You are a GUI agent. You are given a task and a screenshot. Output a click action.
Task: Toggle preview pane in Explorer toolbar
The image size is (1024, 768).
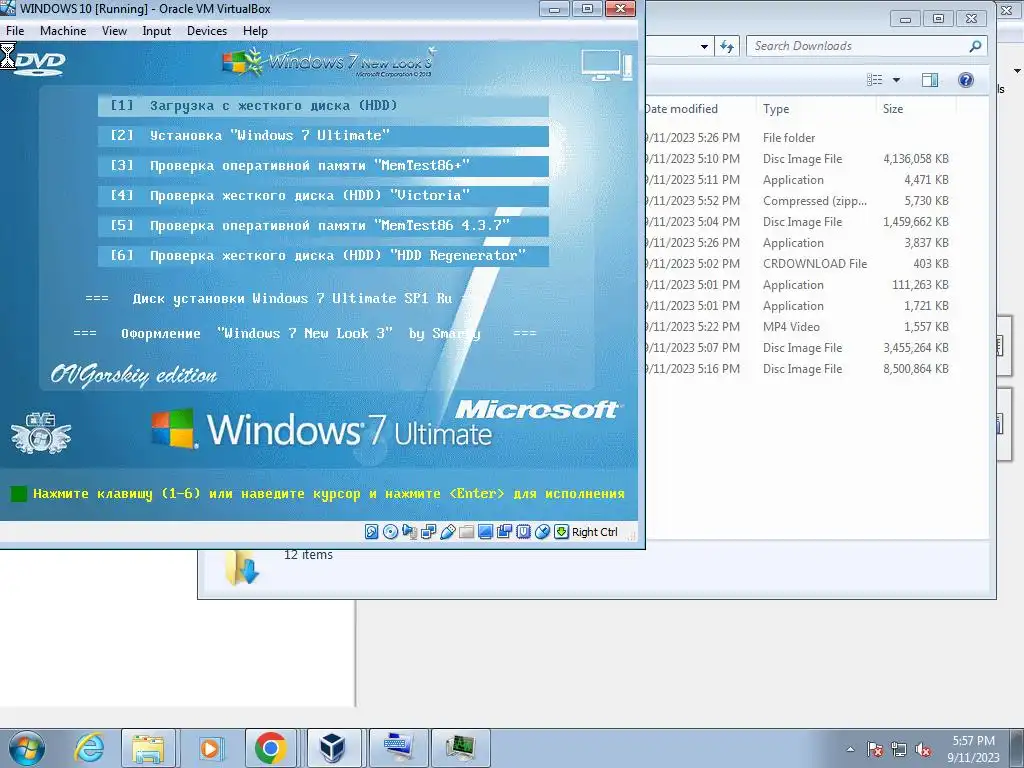tap(930, 80)
